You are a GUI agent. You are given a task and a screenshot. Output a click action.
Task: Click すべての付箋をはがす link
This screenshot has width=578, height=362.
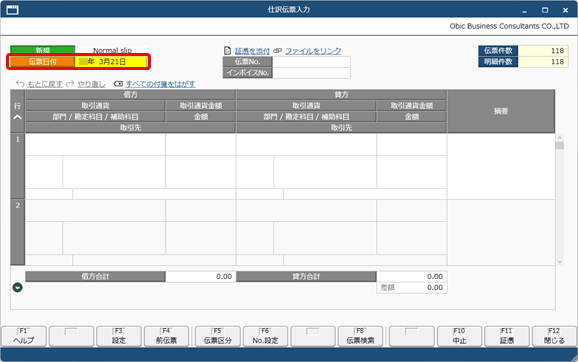pos(160,84)
